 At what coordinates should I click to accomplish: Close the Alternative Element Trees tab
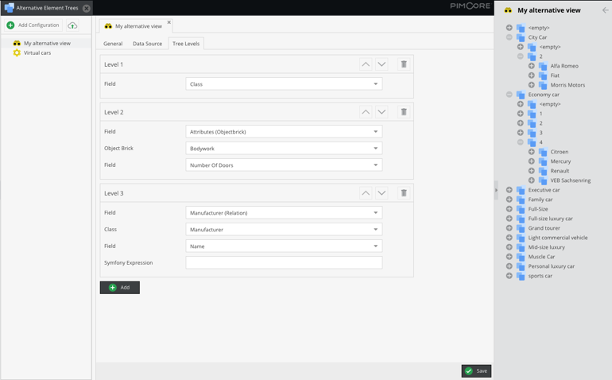[x=87, y=8]
